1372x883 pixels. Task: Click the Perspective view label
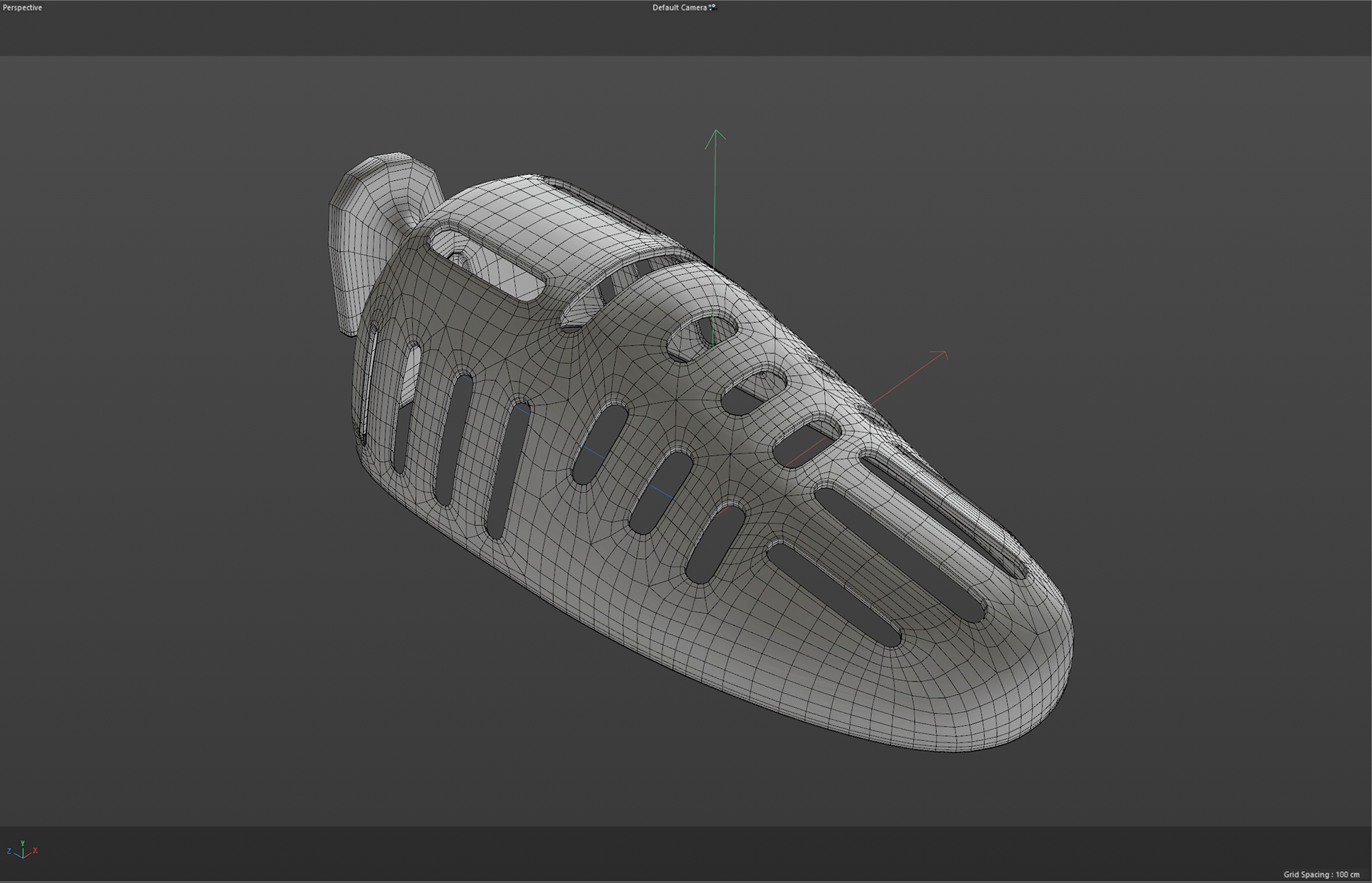[x=22, y=8]
